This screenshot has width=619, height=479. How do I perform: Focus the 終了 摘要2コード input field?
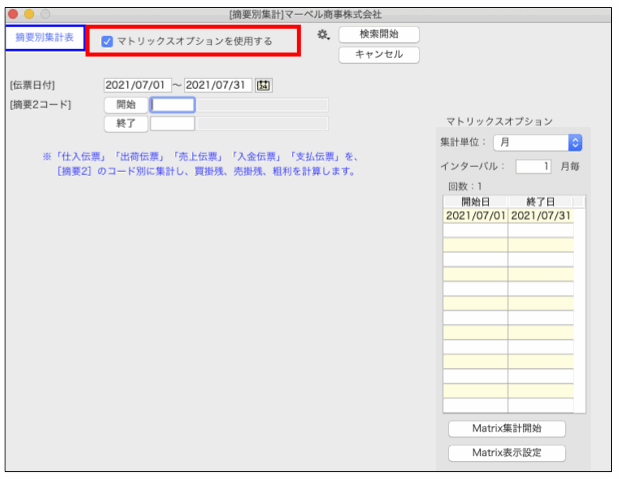click(173, 124)
